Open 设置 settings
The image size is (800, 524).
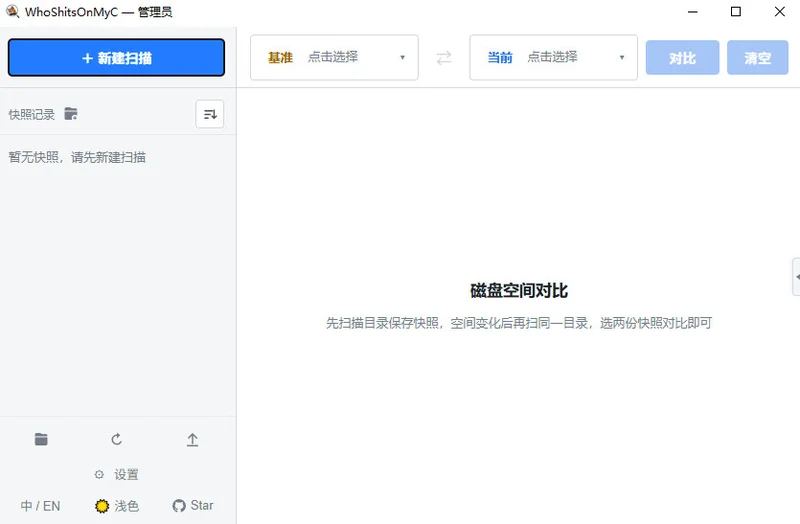click(x=116, y=475)
